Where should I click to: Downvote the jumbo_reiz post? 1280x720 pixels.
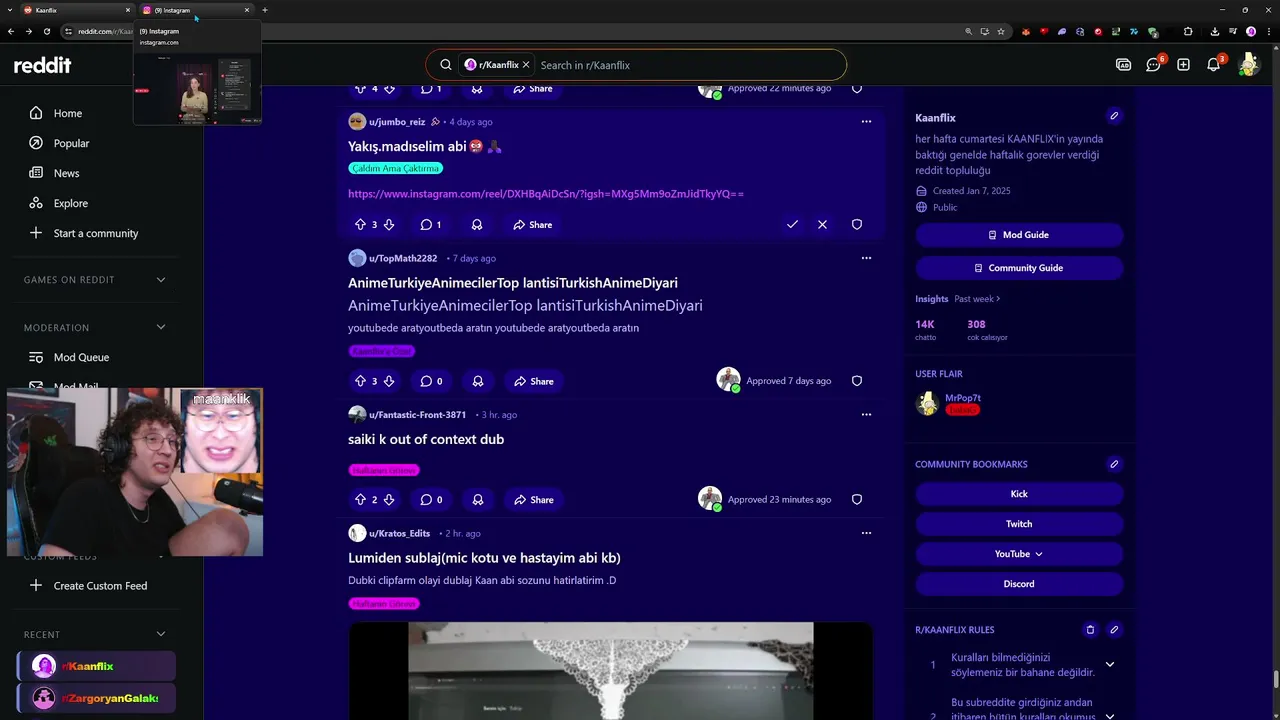[389, 225]
